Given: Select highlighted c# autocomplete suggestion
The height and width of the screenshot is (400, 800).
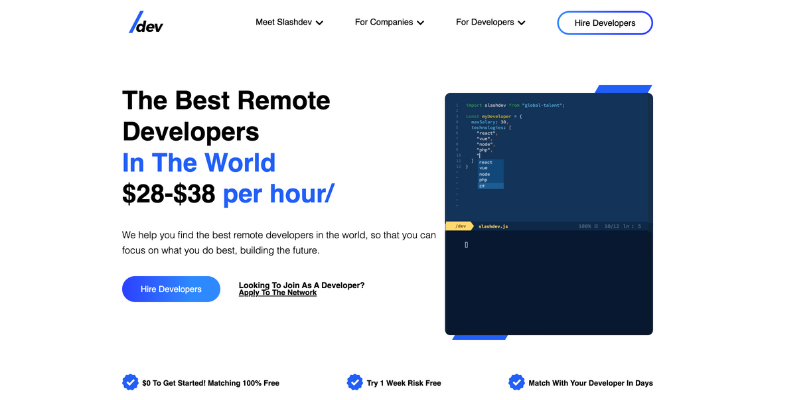Looking at the screenshot, I should pos(491,186).
